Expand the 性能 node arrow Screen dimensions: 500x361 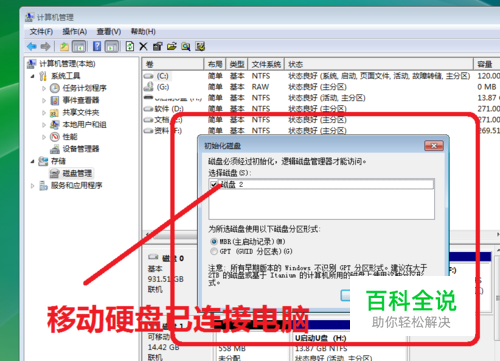tap(44, 137)
